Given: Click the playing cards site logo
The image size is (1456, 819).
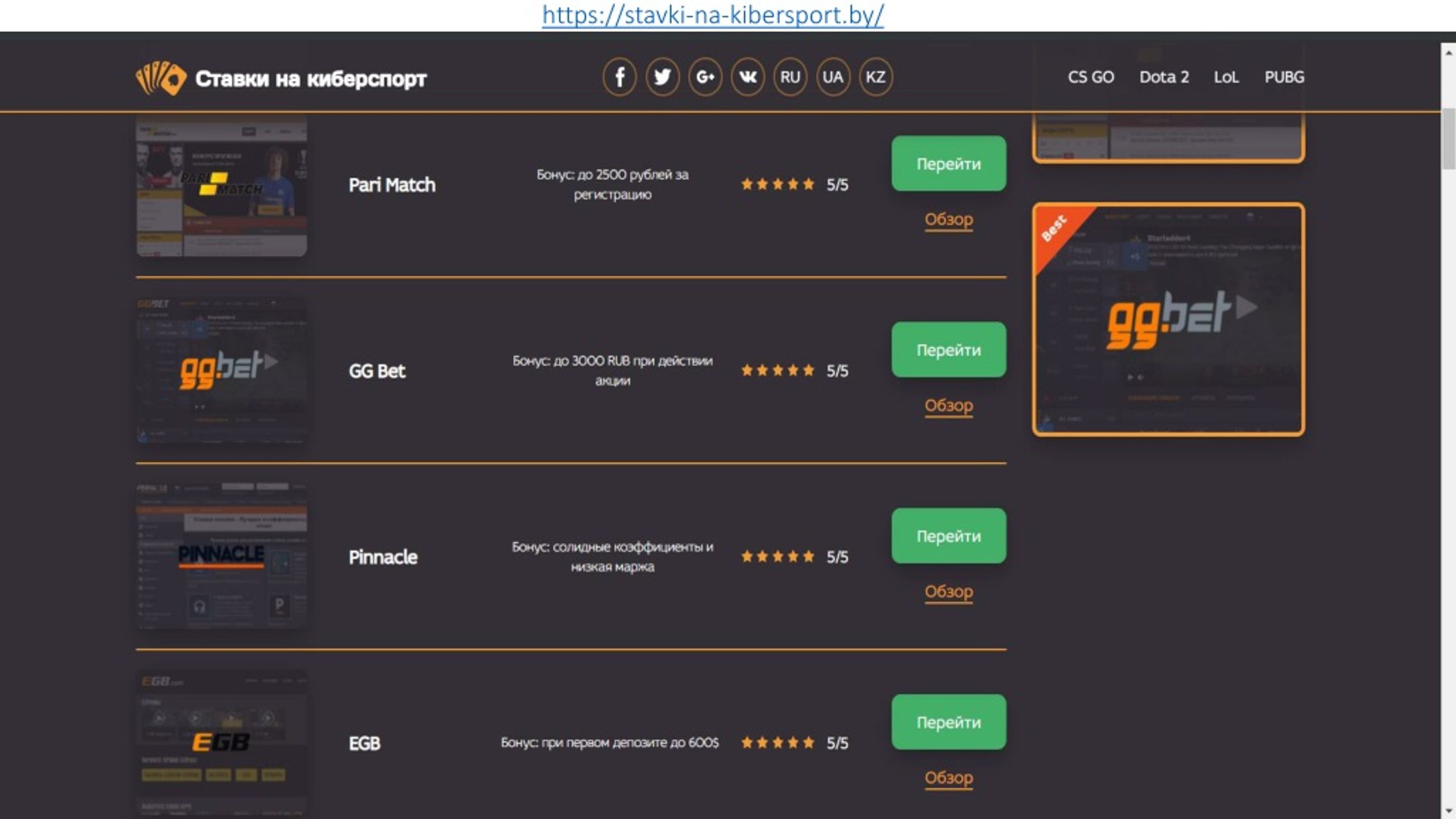Looking at the screenshot, I should [161, 78].
